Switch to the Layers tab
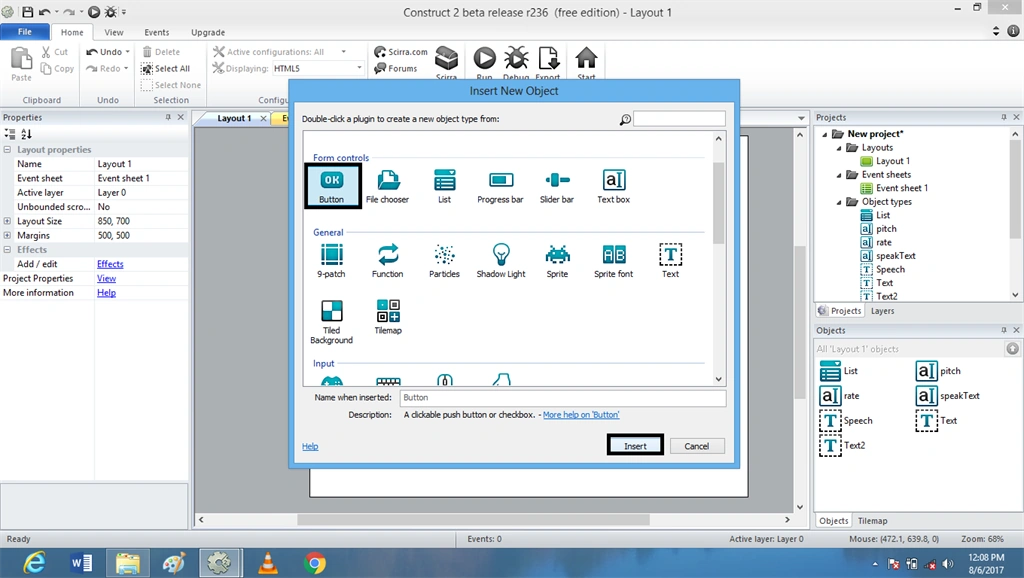1024x578 pixels. tap(882, 311)
